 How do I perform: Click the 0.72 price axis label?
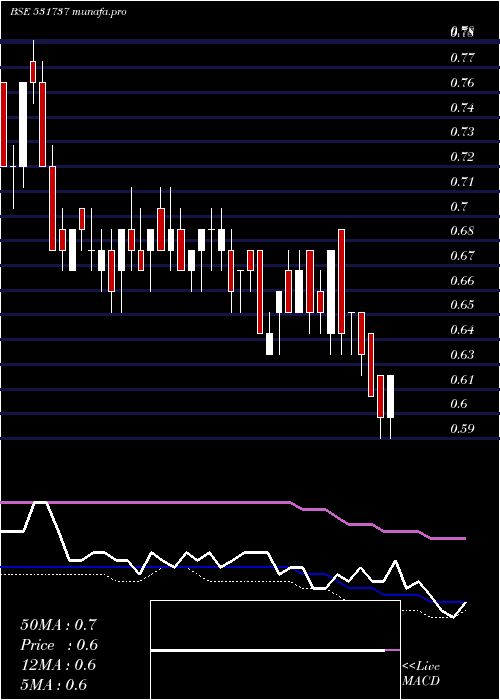tap(462, 157)
